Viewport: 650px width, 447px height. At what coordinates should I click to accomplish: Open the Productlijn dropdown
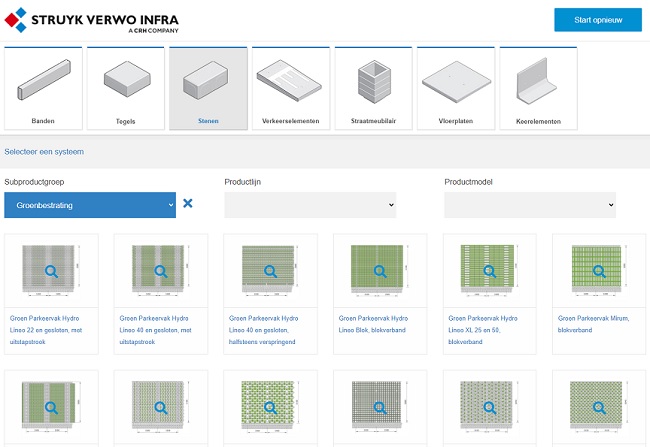click(x=310, y=205)
